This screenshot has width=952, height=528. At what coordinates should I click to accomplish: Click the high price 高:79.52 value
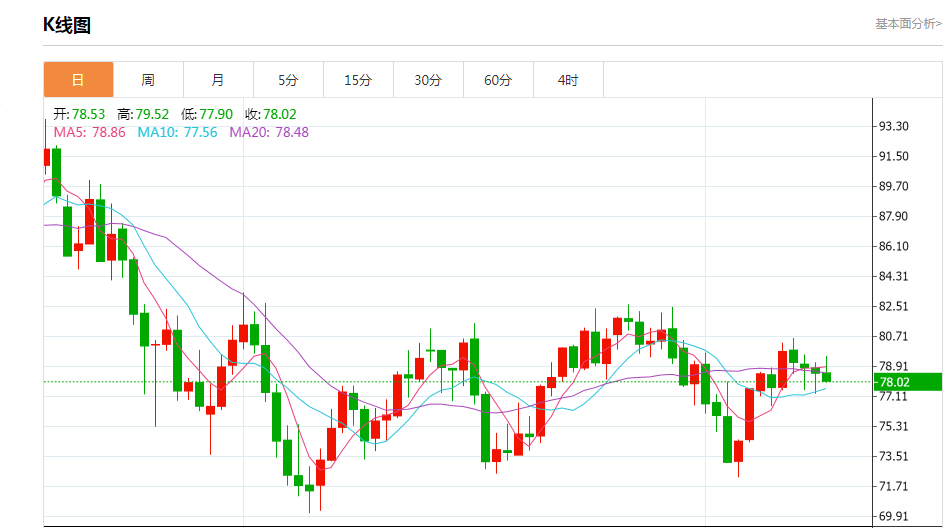(x=143, y=114)
